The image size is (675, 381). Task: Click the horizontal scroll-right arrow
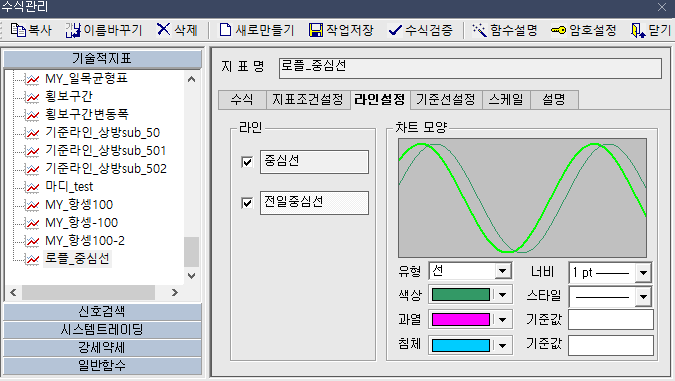click(x=174, y=293)
